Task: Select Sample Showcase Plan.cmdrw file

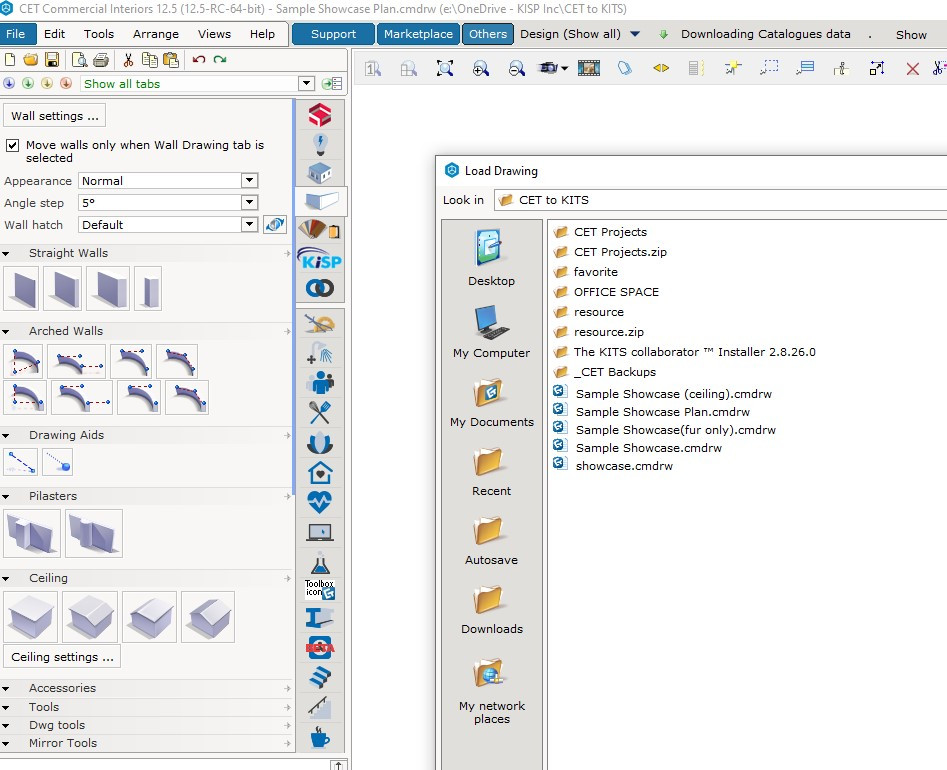Action: pos(663,412)
